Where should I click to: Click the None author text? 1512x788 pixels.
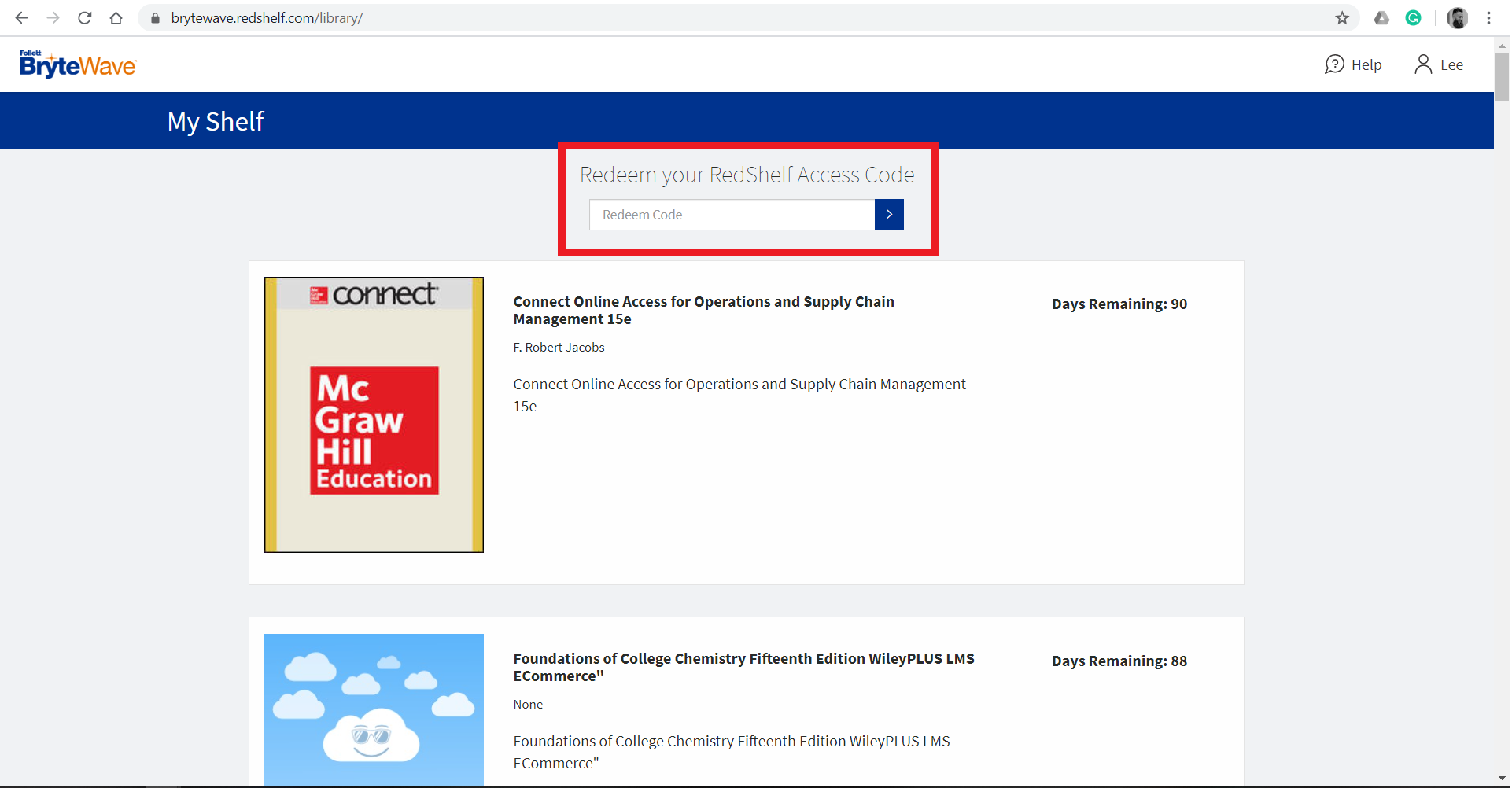click(528, 704)
